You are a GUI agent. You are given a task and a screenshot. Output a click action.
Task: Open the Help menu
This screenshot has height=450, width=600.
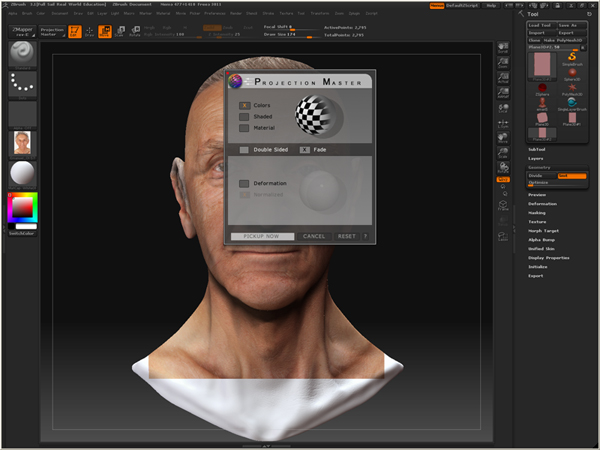tap(490, 6)
